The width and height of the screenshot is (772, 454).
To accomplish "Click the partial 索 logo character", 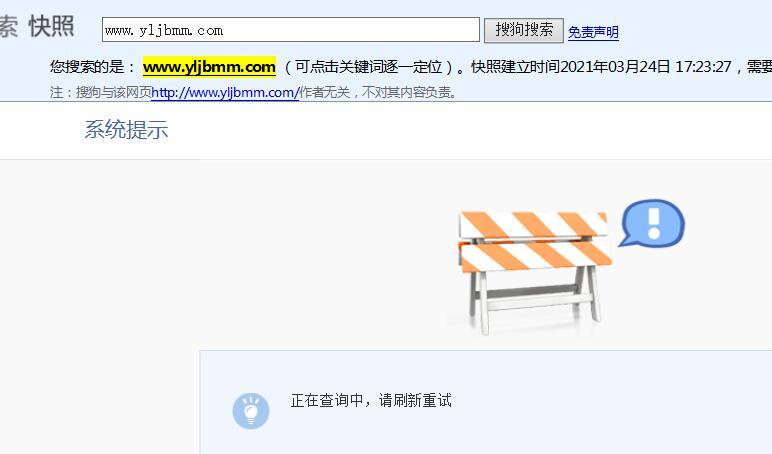I will 8,26.
